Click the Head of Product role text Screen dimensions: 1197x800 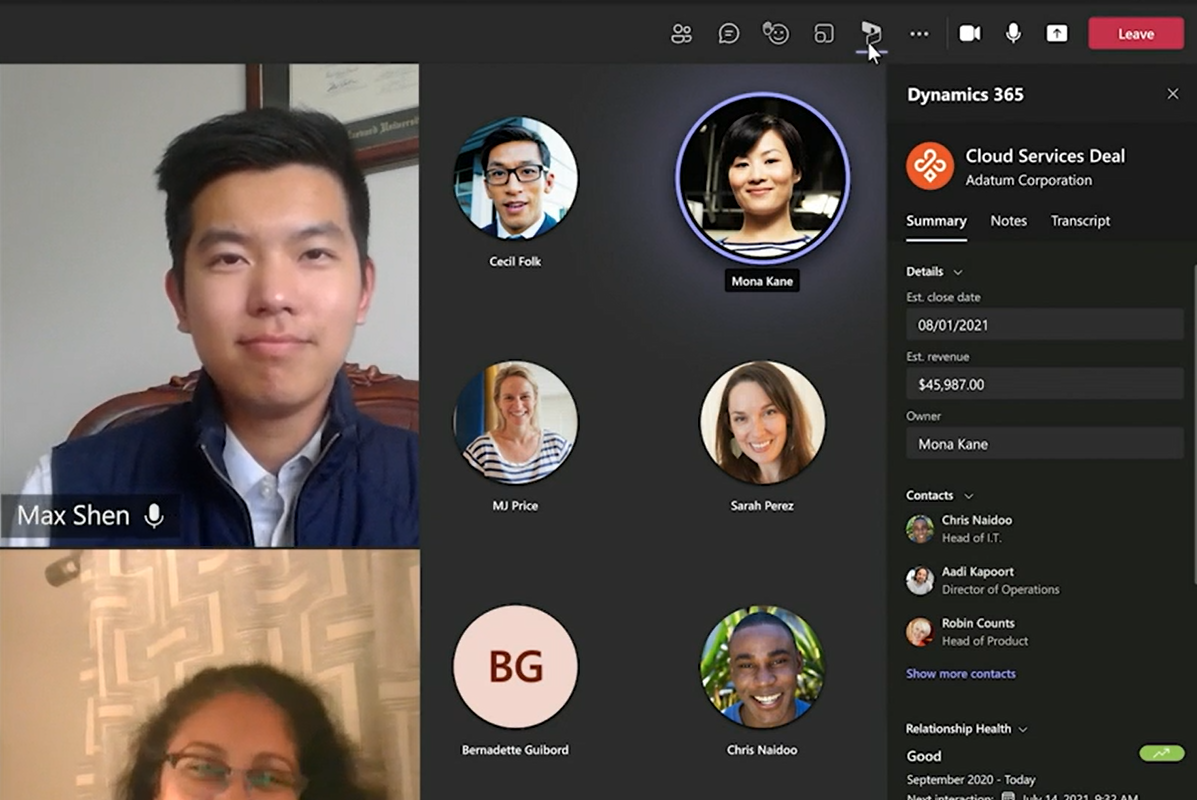pyautogui.click(x=985, y=641)
